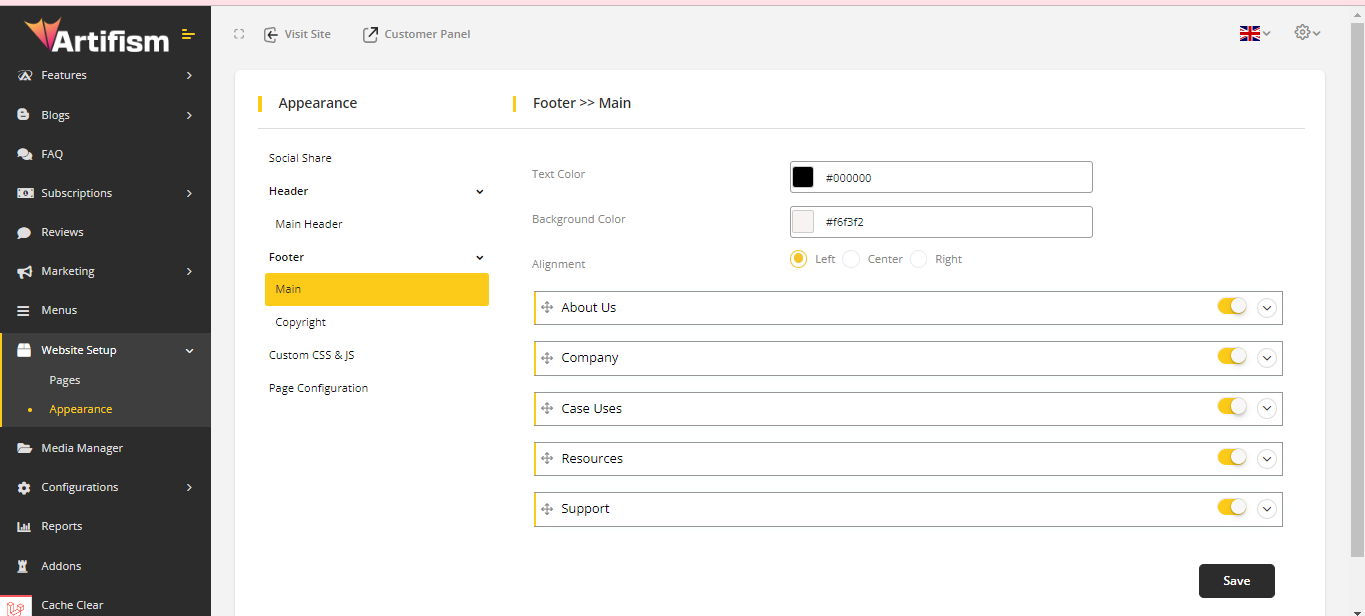Open the Visit Site link
This screenshot has height=616, width=1365.
point(297,34)
